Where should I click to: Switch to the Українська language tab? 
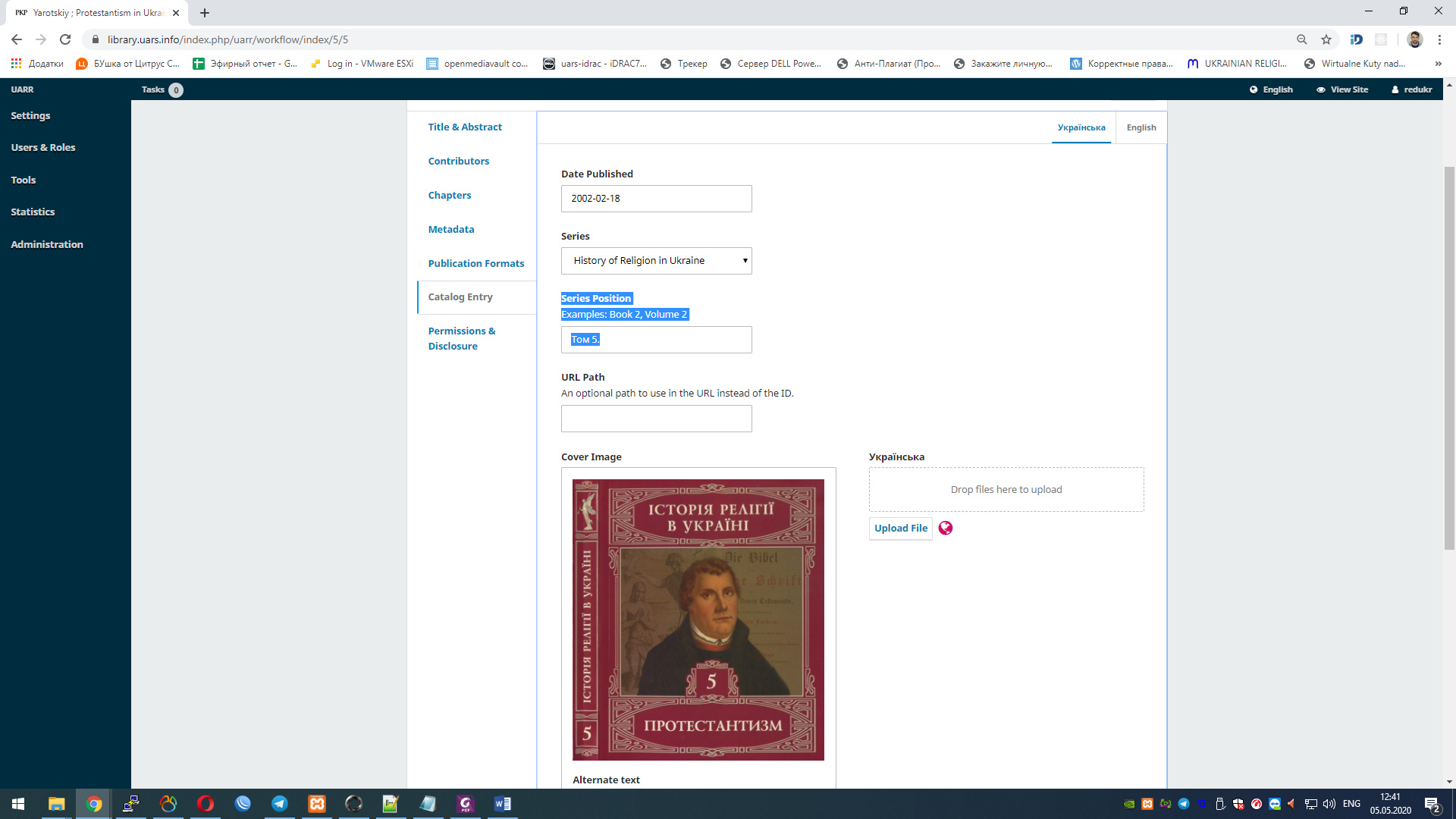tap(1081, 127)
